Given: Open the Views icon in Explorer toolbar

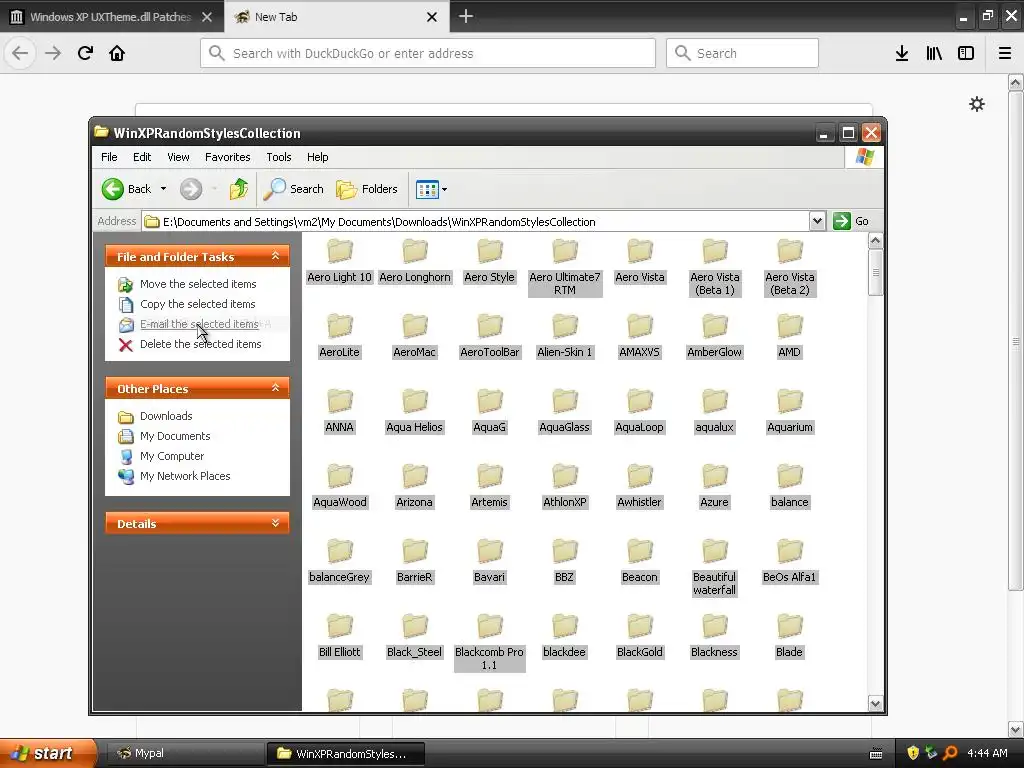Looking at the screenshot, I should tap(427, 189).
